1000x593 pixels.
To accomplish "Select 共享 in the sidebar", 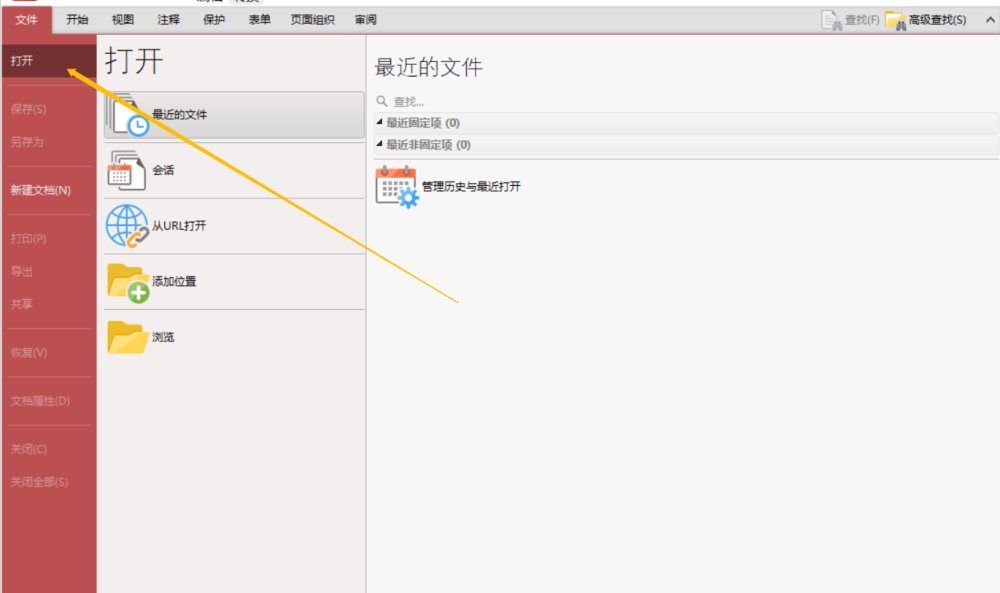I will pos(22,304).
